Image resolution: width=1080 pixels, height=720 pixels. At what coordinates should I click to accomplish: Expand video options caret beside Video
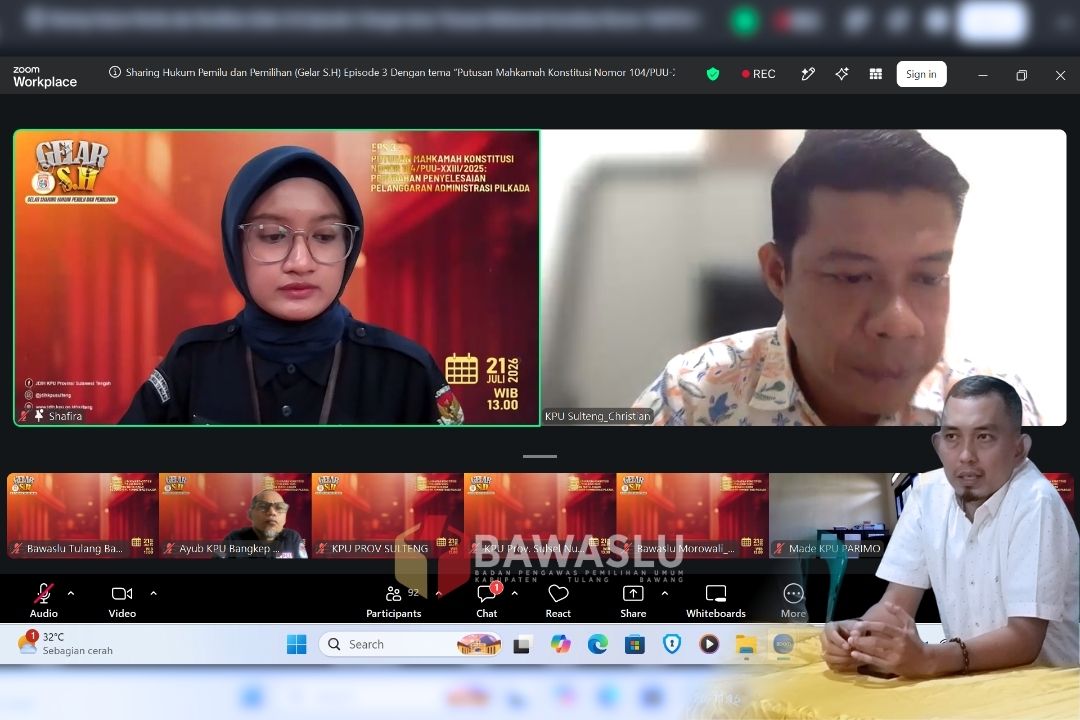click(x=153, y=593)
